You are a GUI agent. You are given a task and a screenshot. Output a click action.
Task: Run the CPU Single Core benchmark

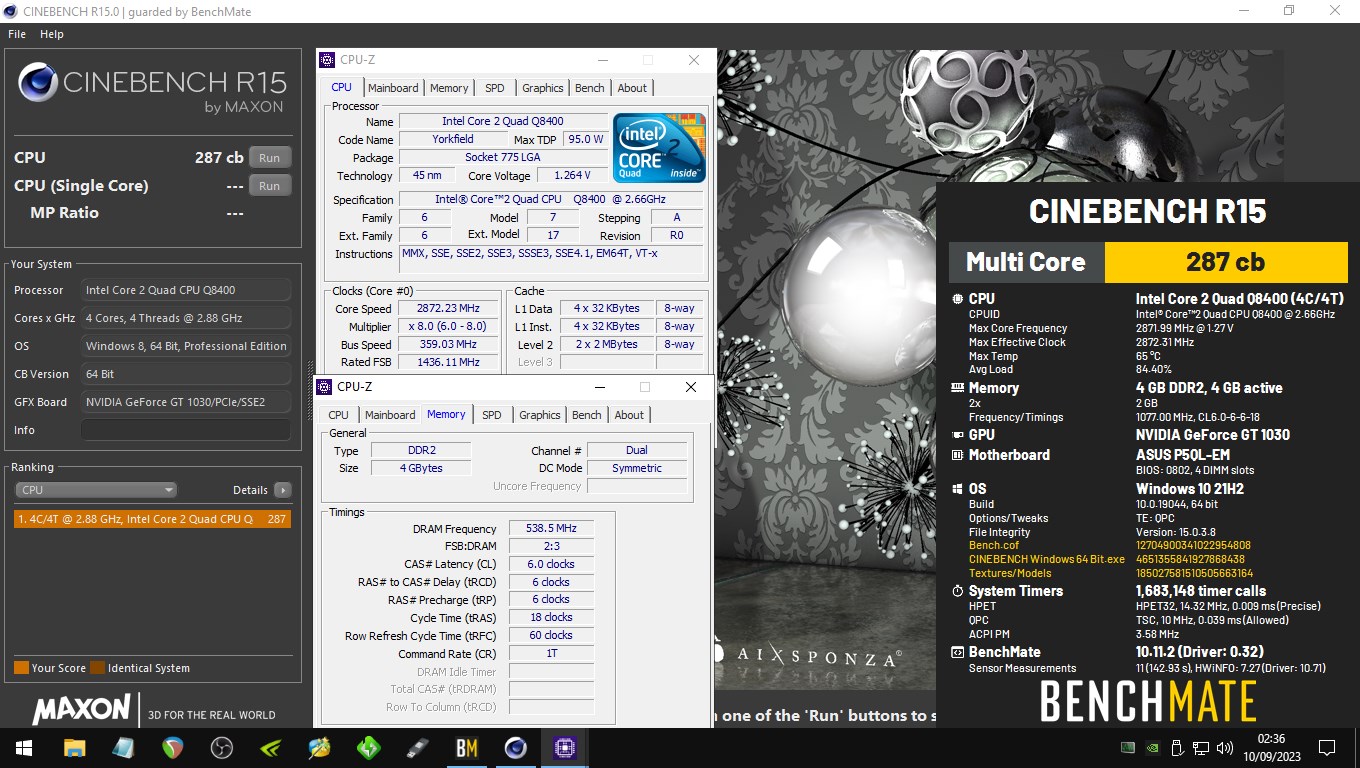(x=270, y=186)
